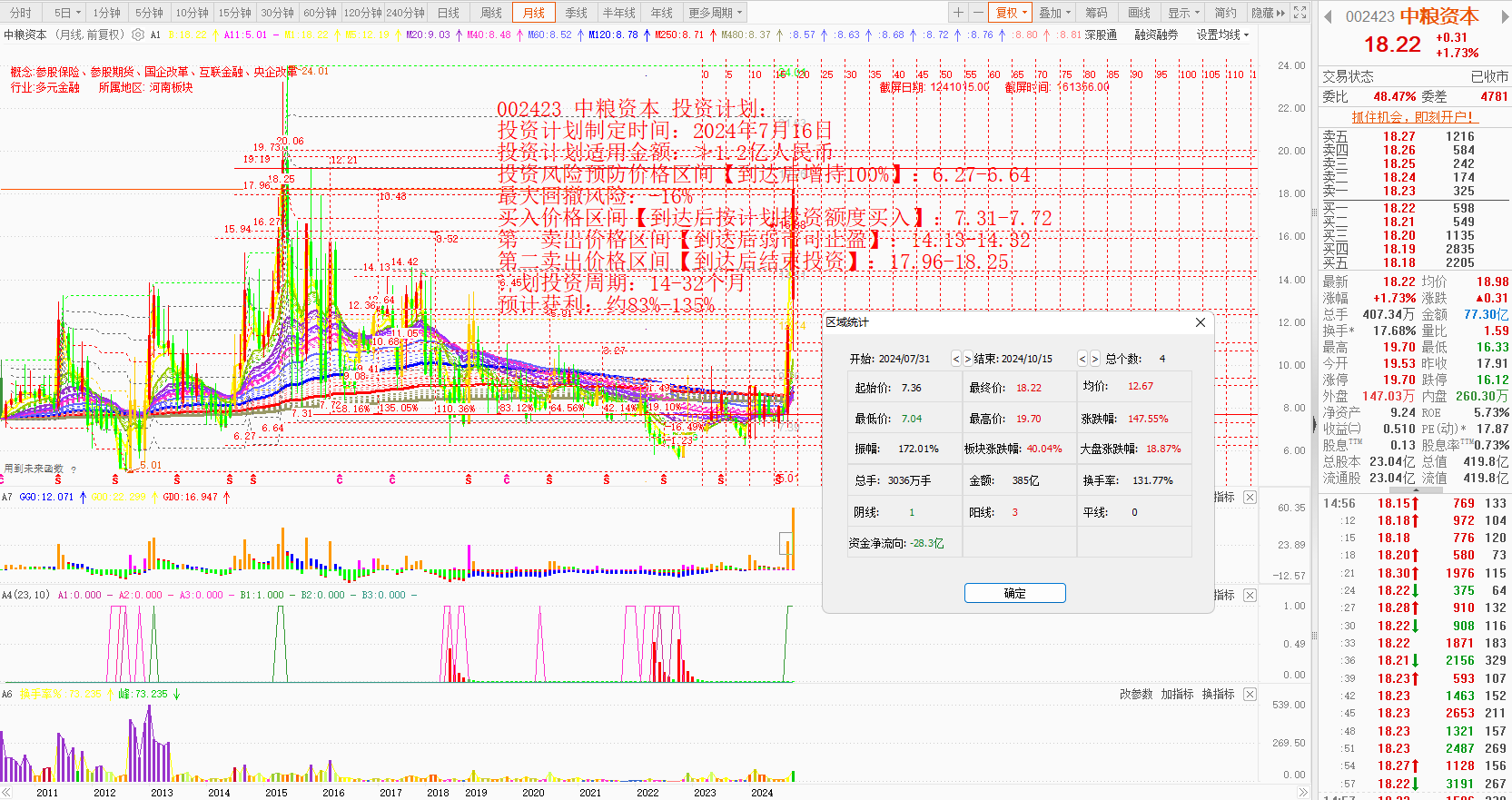The image size is (1512, 800).
Task: Click 2020 year marker on time axis
Action: [x=533, y=792]
